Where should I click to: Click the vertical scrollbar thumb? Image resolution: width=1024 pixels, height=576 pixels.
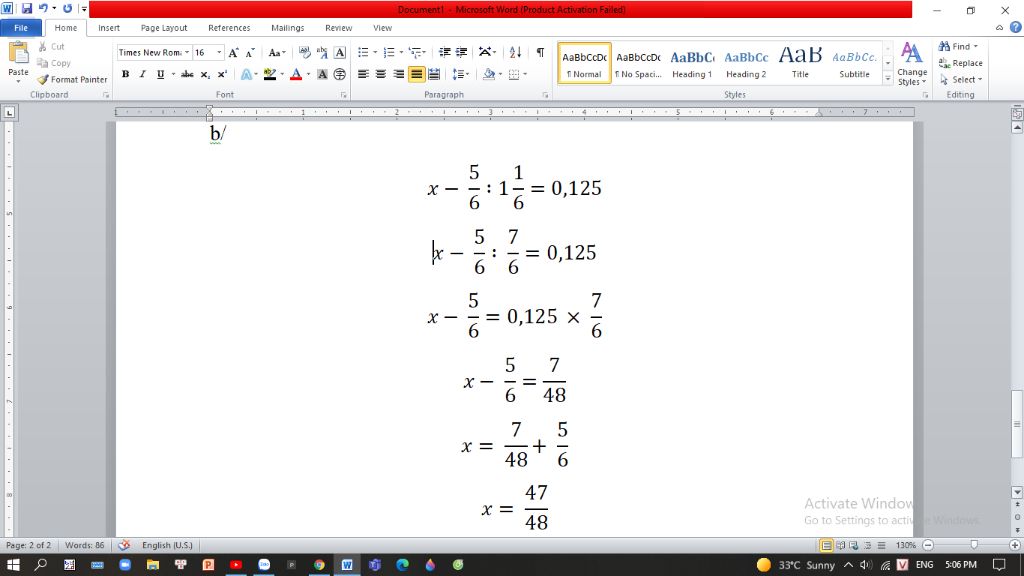coord(1017,423)
